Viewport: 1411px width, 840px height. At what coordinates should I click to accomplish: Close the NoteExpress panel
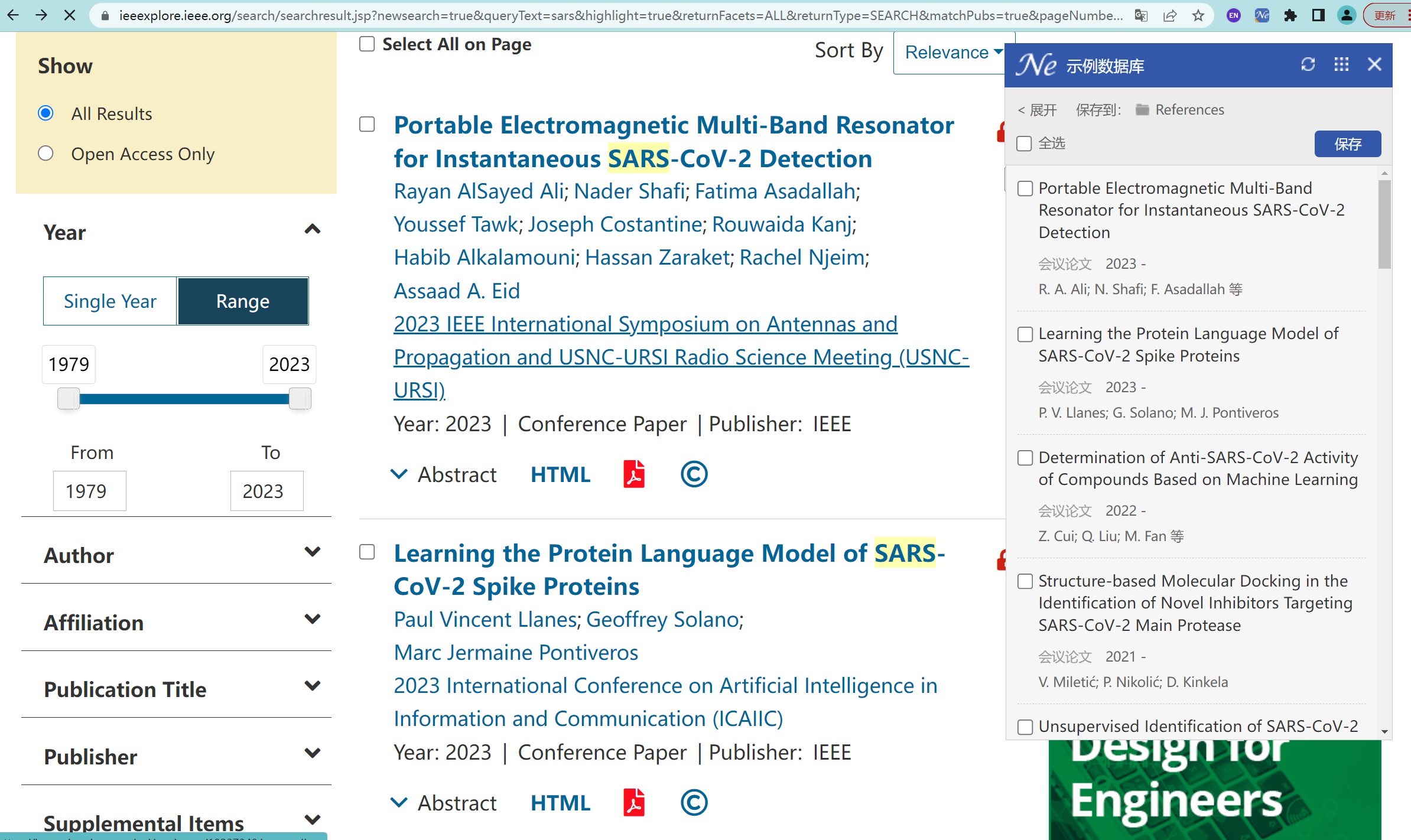1374,64
